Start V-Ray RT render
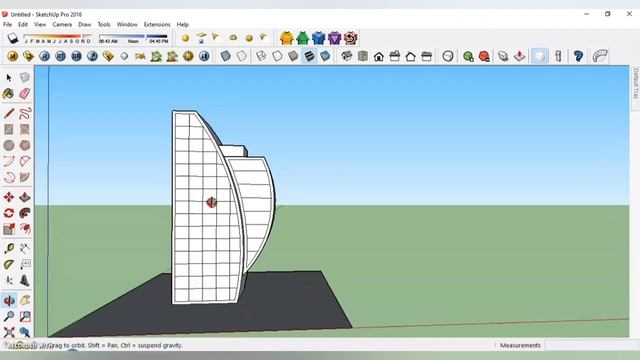 [x=60, y=56]
